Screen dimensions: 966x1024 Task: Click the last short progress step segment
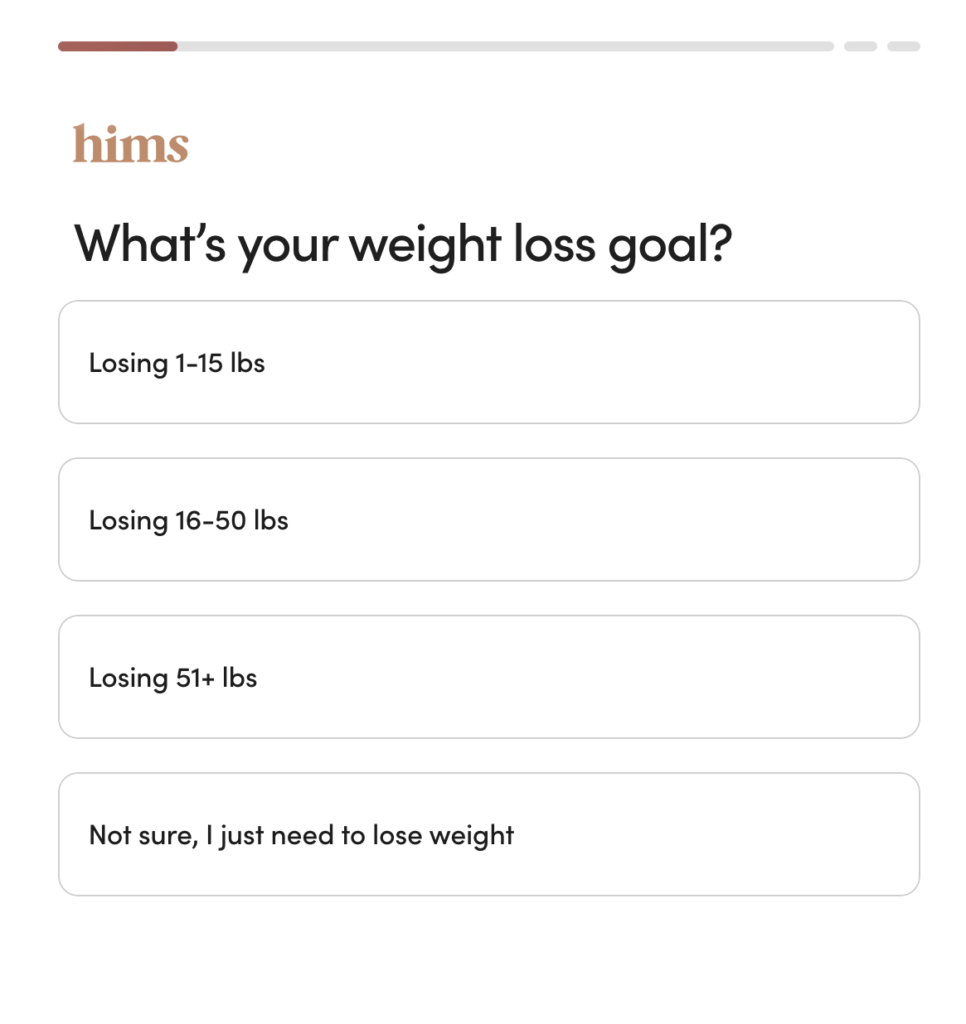(903, 46)
